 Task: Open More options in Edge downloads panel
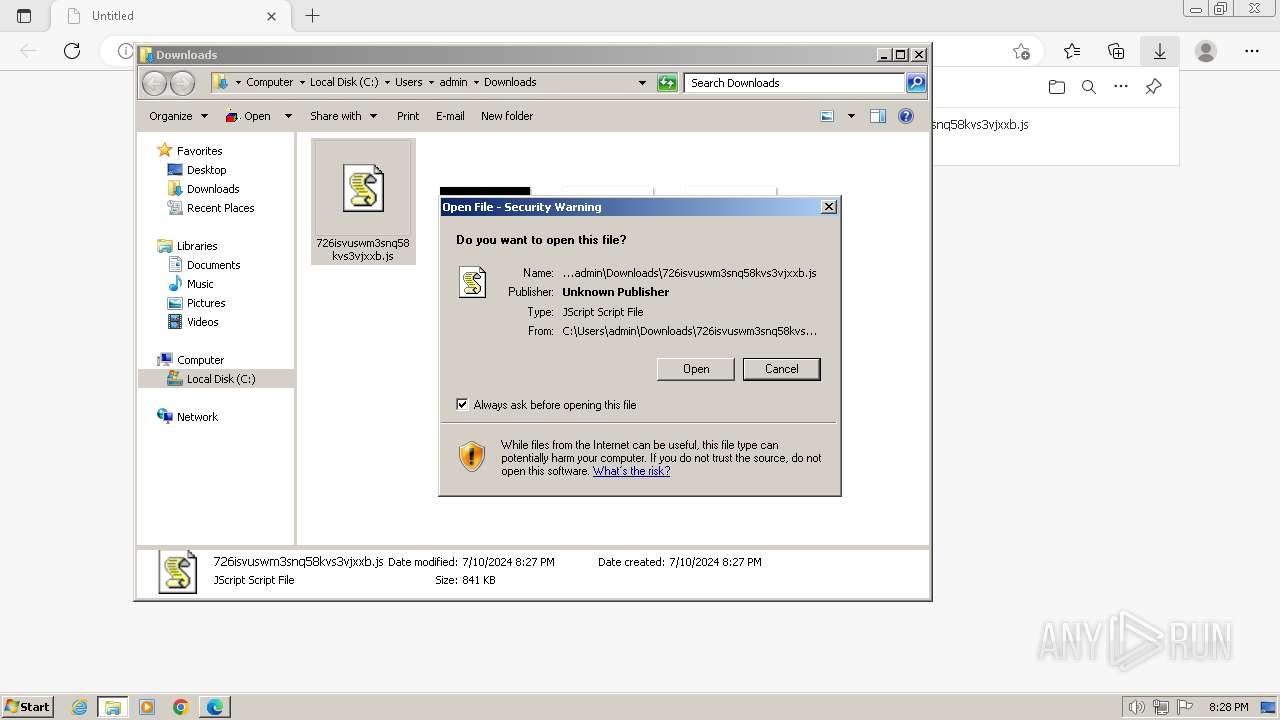click(x=1121, y=87)
